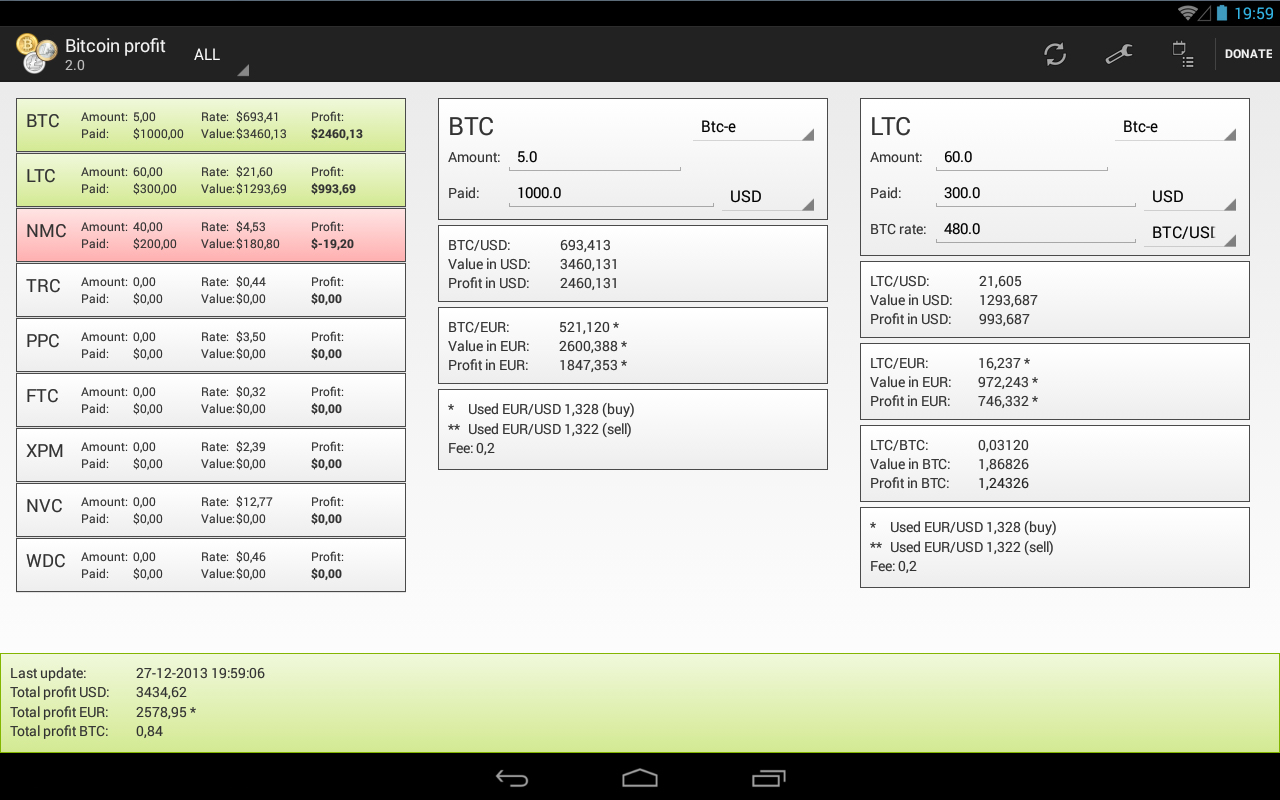Tap the Wi-Fi status icon
This screenshot has width=1280, height=800.
1188,13
